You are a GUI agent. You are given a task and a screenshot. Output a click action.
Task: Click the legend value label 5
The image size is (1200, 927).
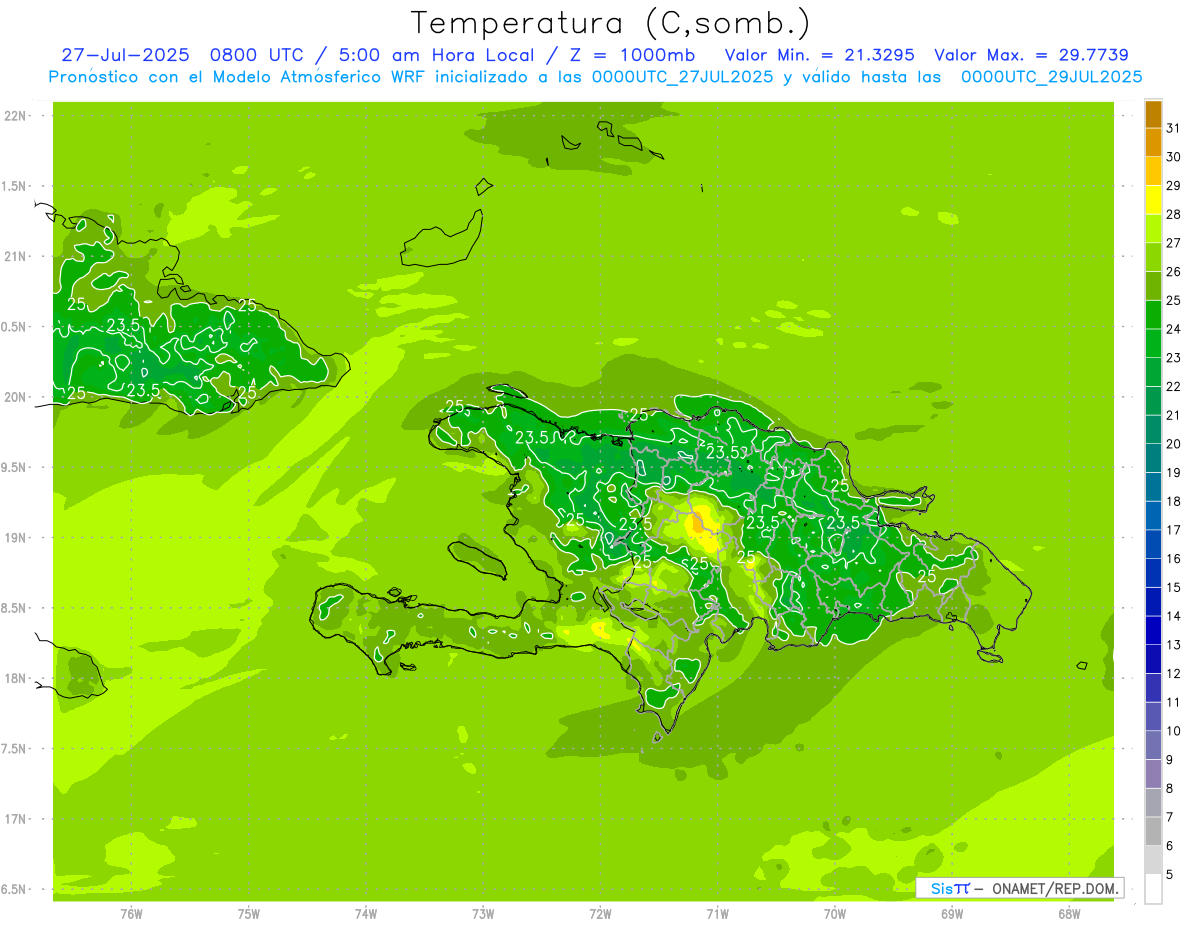point(1170,874)
